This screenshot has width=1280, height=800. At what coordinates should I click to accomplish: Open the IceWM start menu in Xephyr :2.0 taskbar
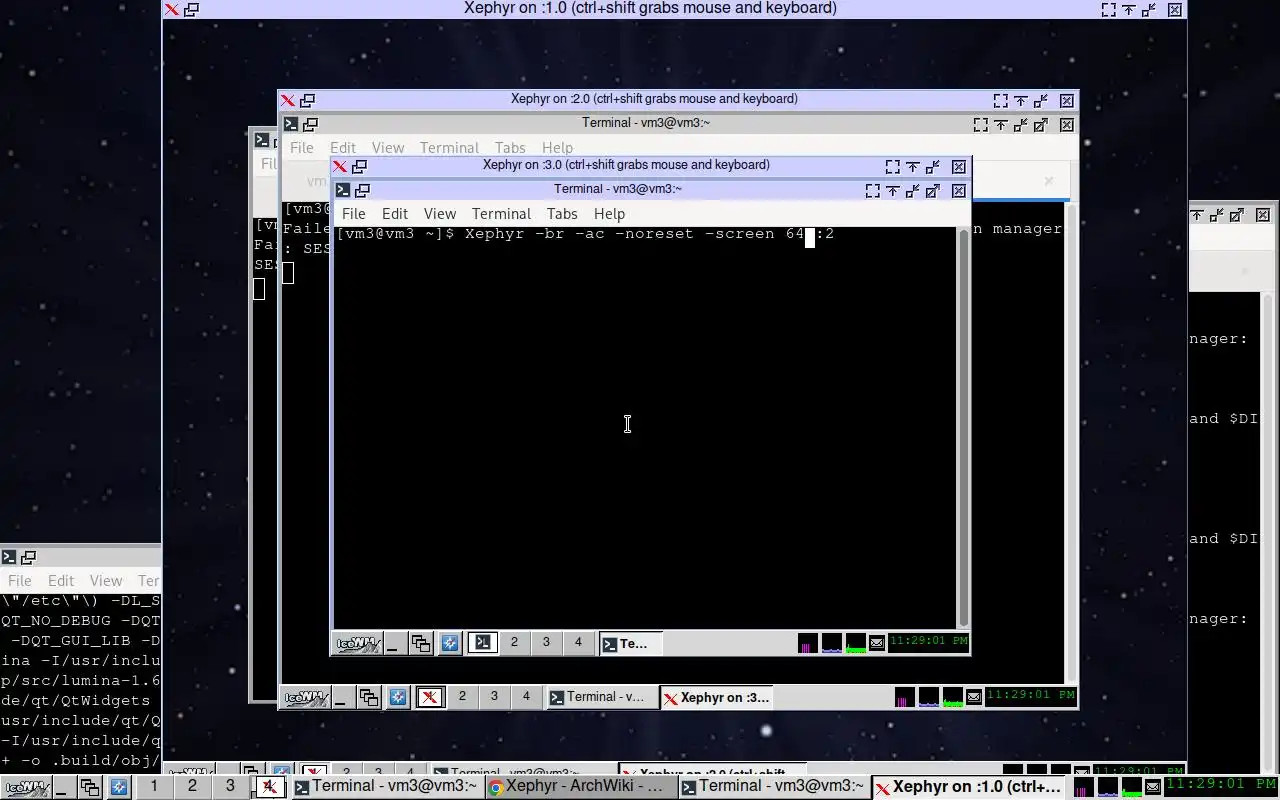click(x=306, y=697)
